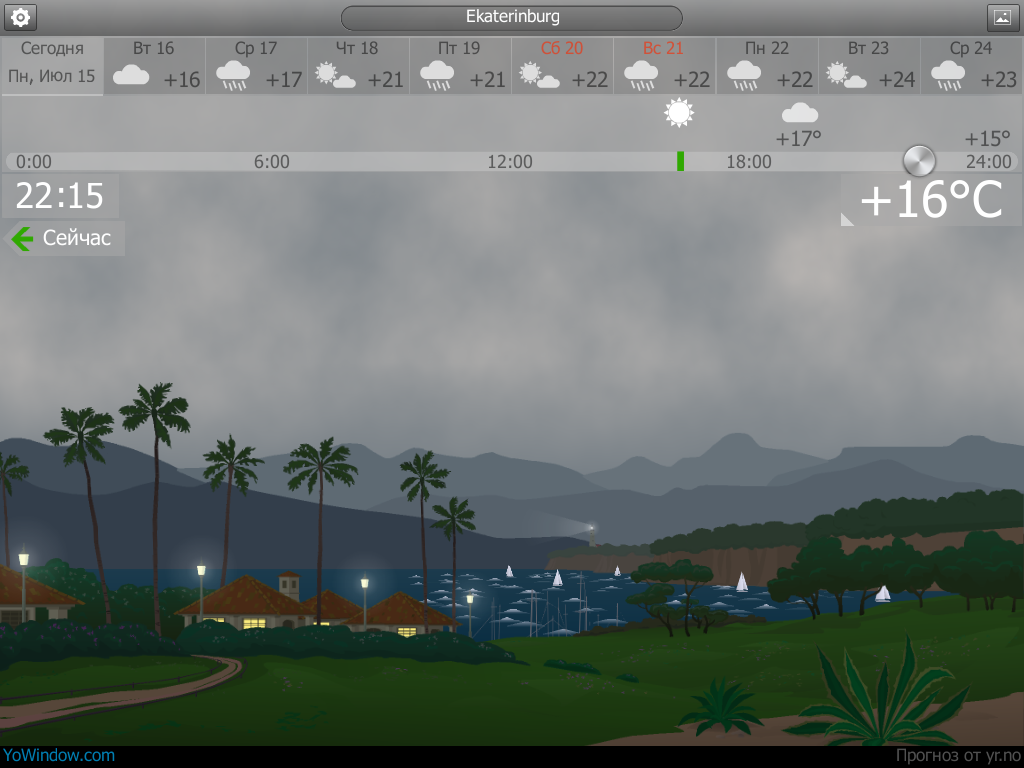Click the green back arrow icon
This screenshot has width=1024, height=768.
pyautogui.click(x=23, y=238)
